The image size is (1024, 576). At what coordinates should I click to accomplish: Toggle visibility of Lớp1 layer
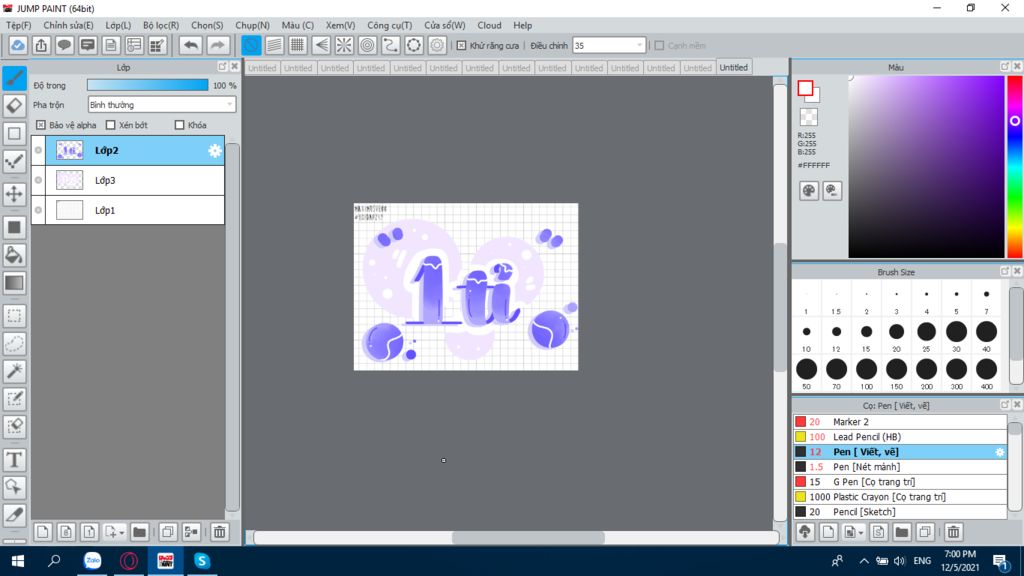pyautogui.click(x=39, y=210)
